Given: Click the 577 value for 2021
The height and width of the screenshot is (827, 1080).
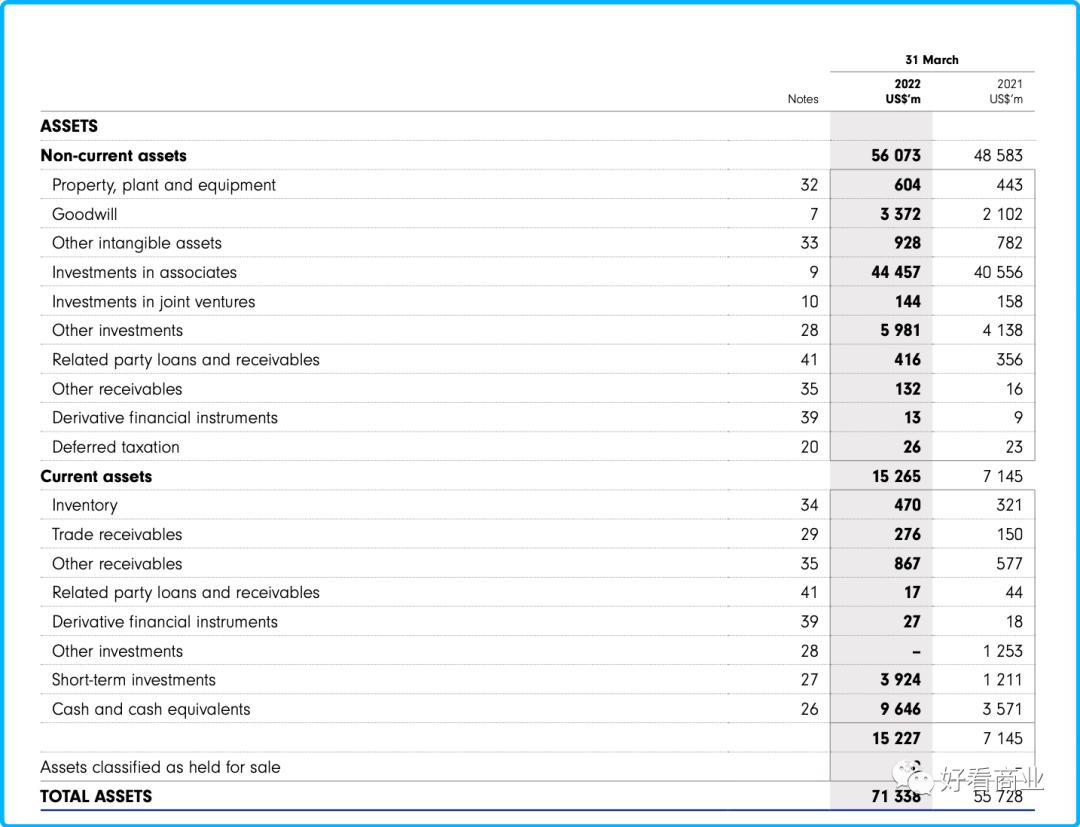Looking at the screenshot, I should (1009, 564).
